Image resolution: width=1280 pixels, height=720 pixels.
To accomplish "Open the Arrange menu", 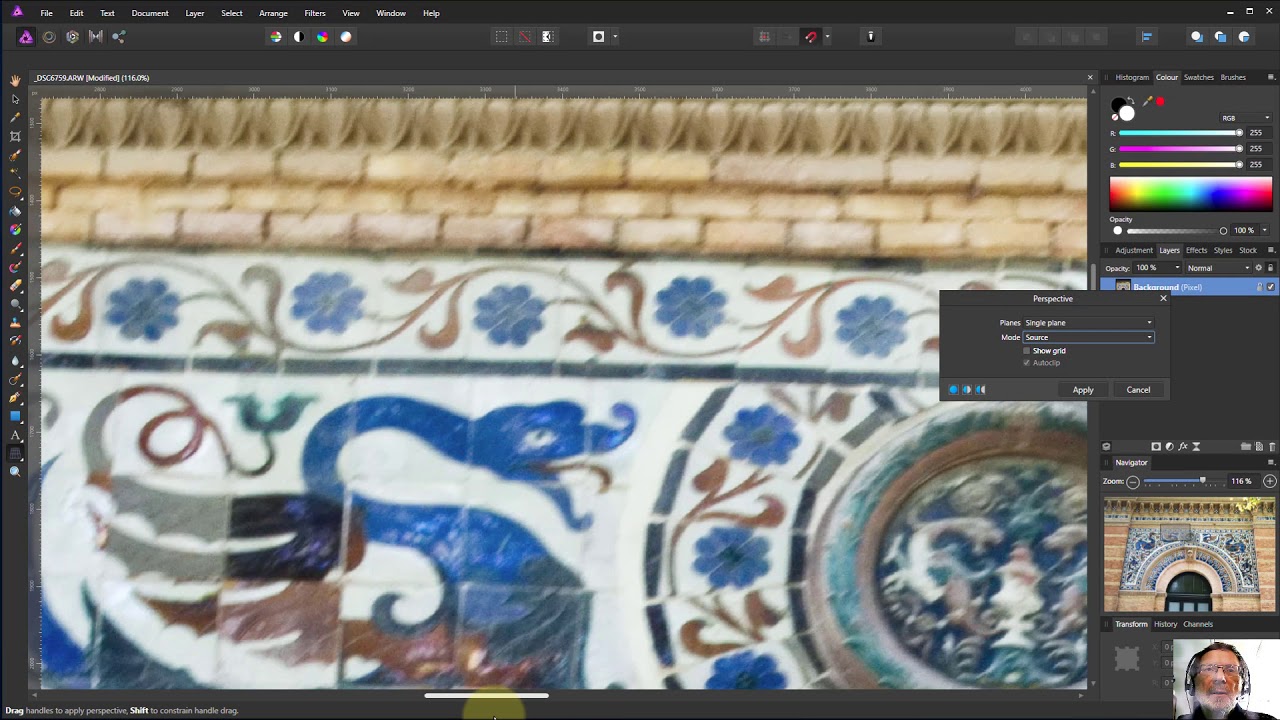I will 273,13.
